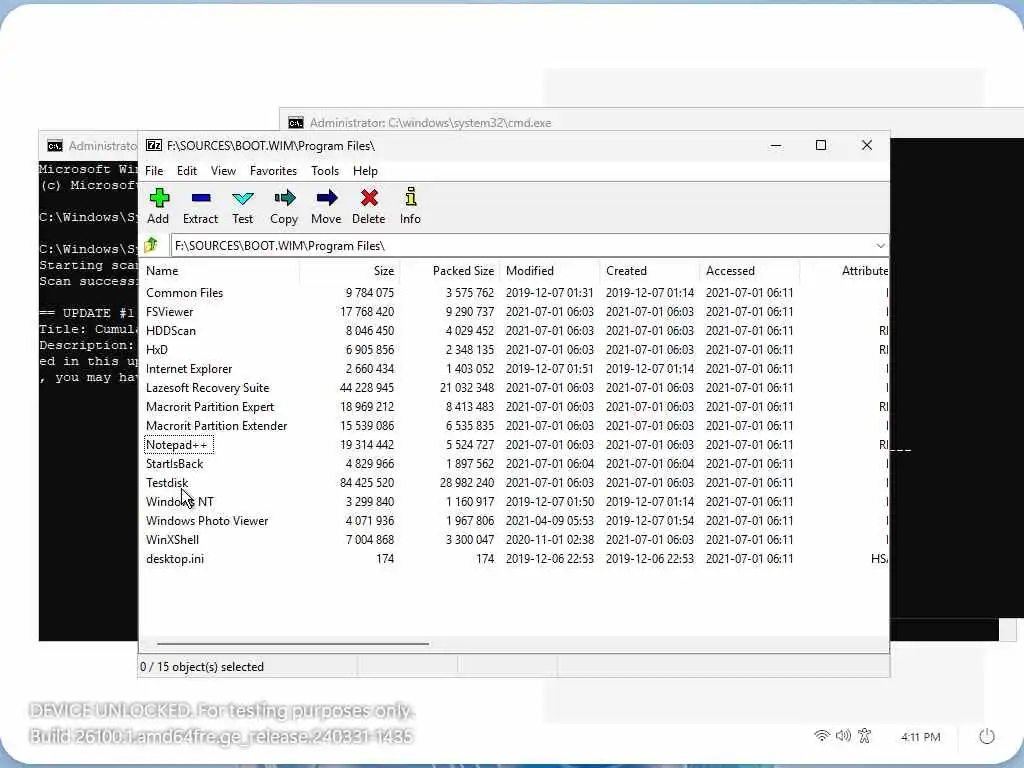Click packed size value 21 032 348
Image resolution: width=1024 pixels, height=768 pixels.
(x=466, y=387)
